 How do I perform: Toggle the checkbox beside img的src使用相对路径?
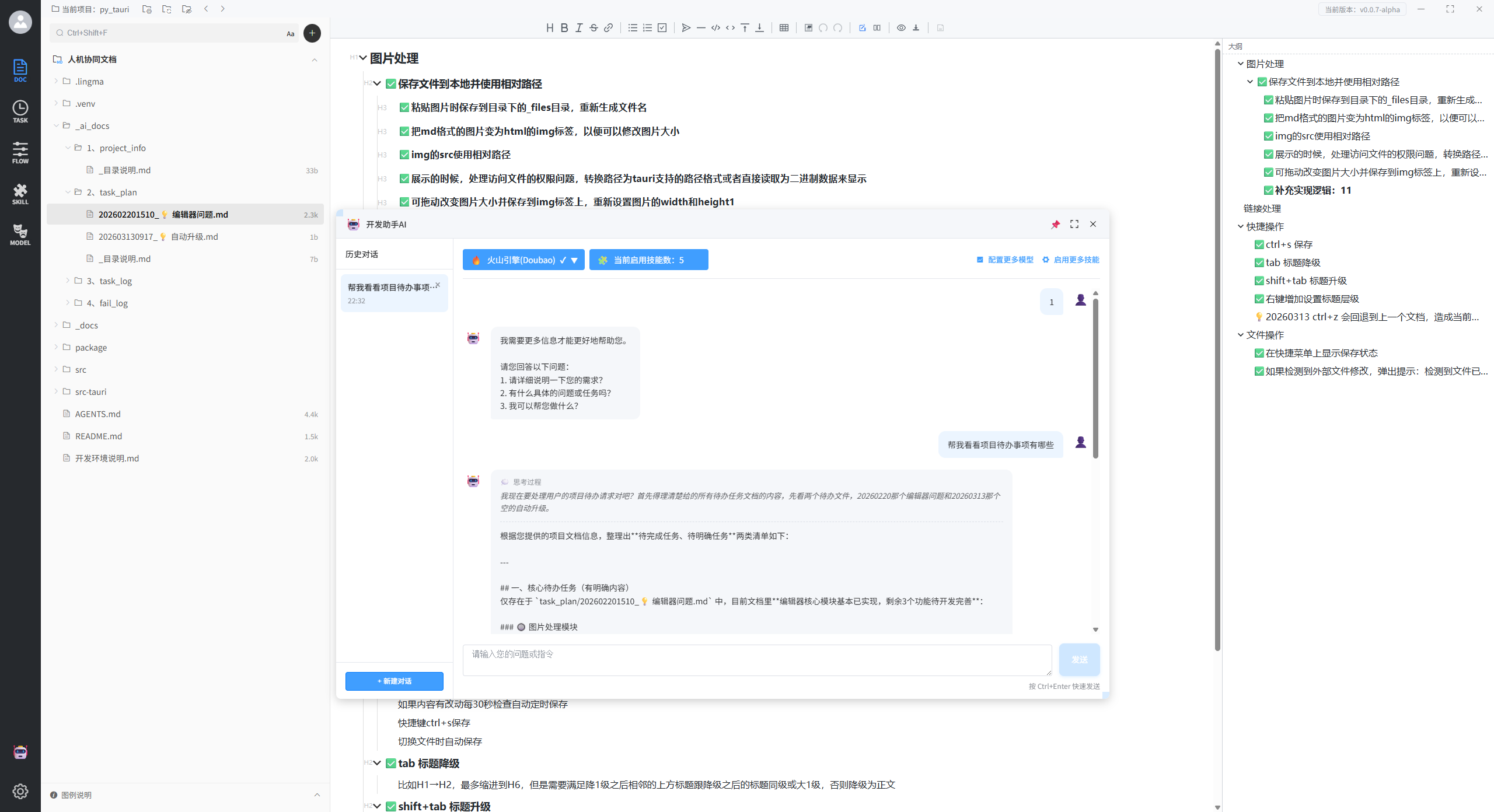(405, 155)
